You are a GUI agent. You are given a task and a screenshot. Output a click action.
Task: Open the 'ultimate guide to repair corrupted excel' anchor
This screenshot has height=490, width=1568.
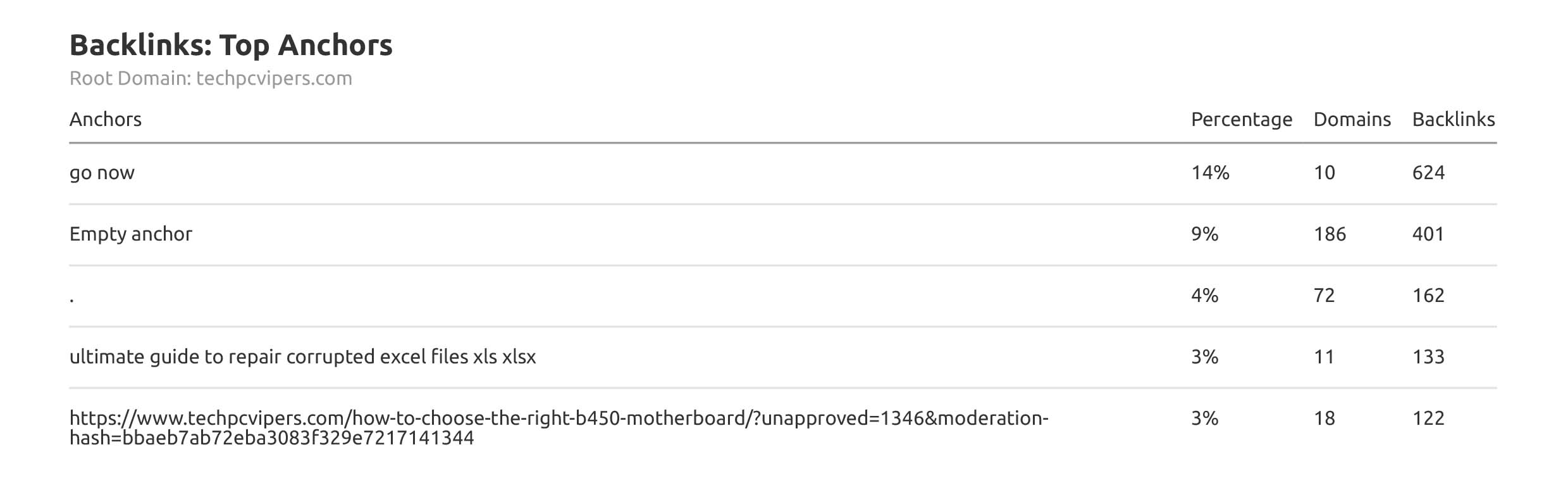[x=302, y=357]
